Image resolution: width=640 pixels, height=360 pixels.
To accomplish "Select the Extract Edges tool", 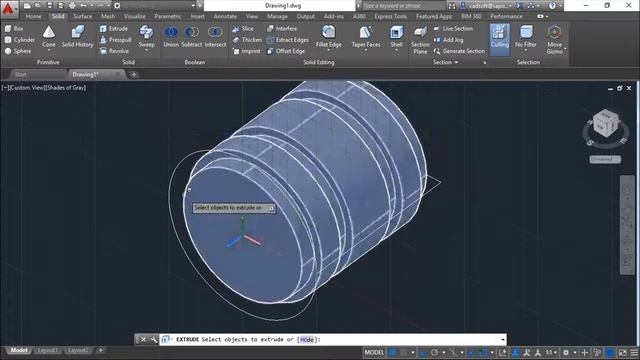I will pyautogui.click(x=287, y=40).
